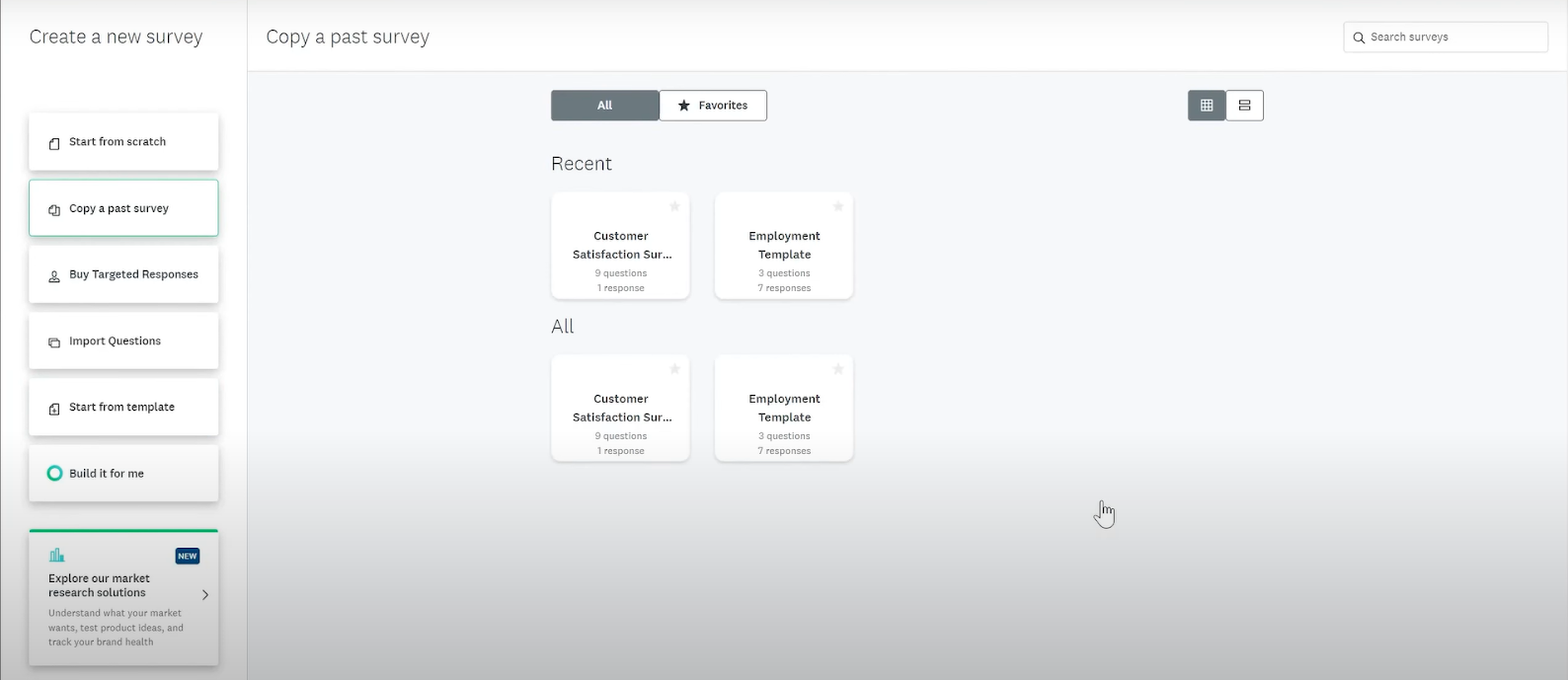Click the green Build it for me circle
Image resolution: width=1568 pixels, height=680 pixels.
coord(55,474)
